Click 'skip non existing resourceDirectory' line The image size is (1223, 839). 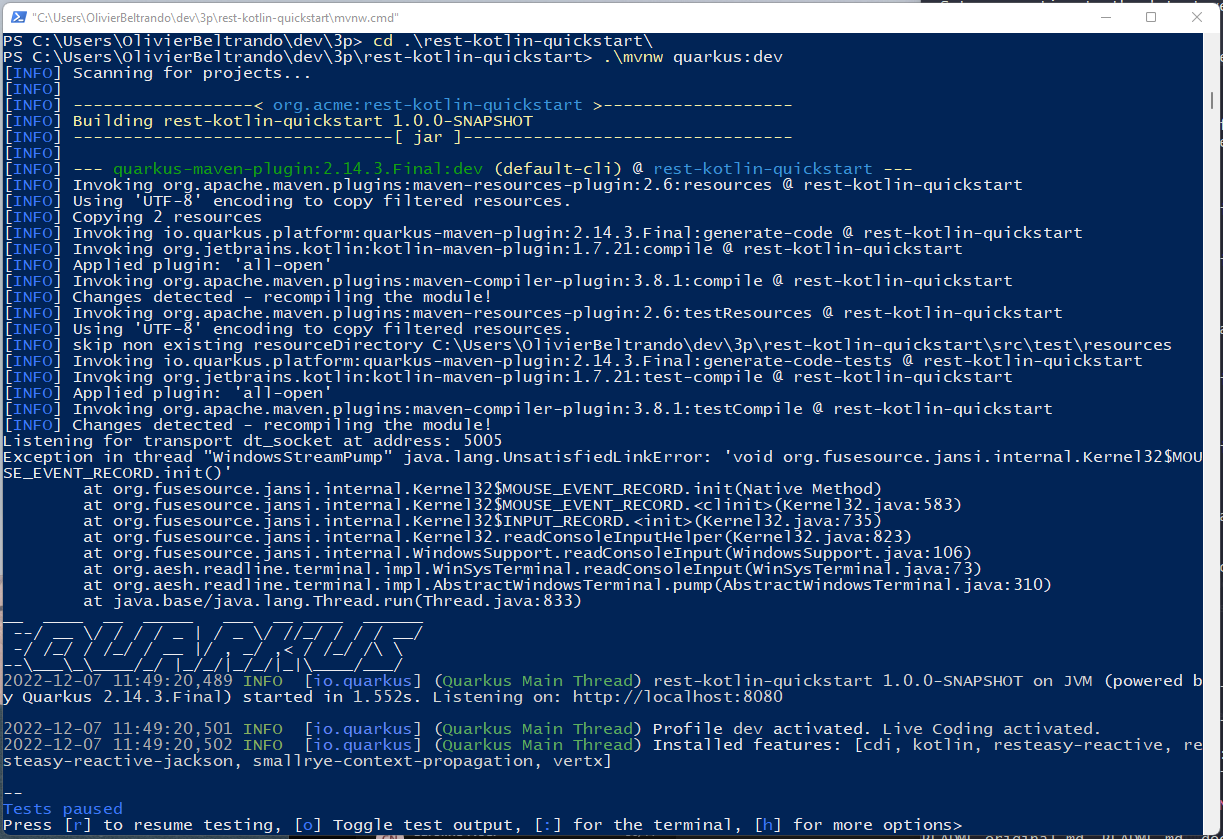622,345
